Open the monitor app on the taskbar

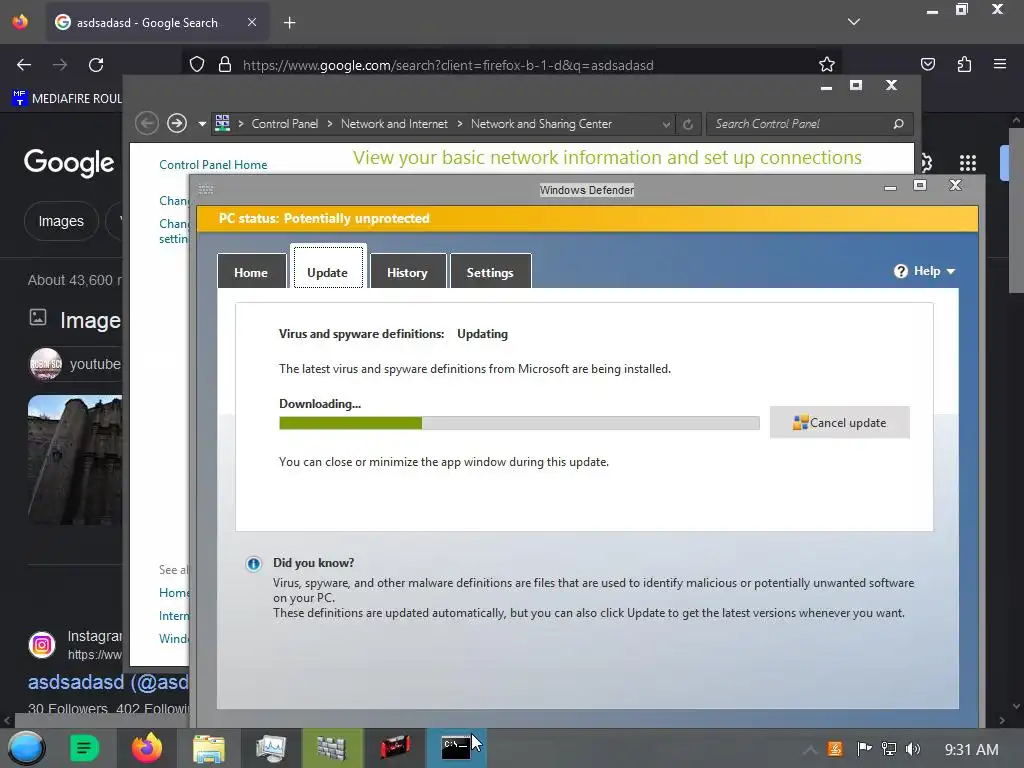point(270,748)
